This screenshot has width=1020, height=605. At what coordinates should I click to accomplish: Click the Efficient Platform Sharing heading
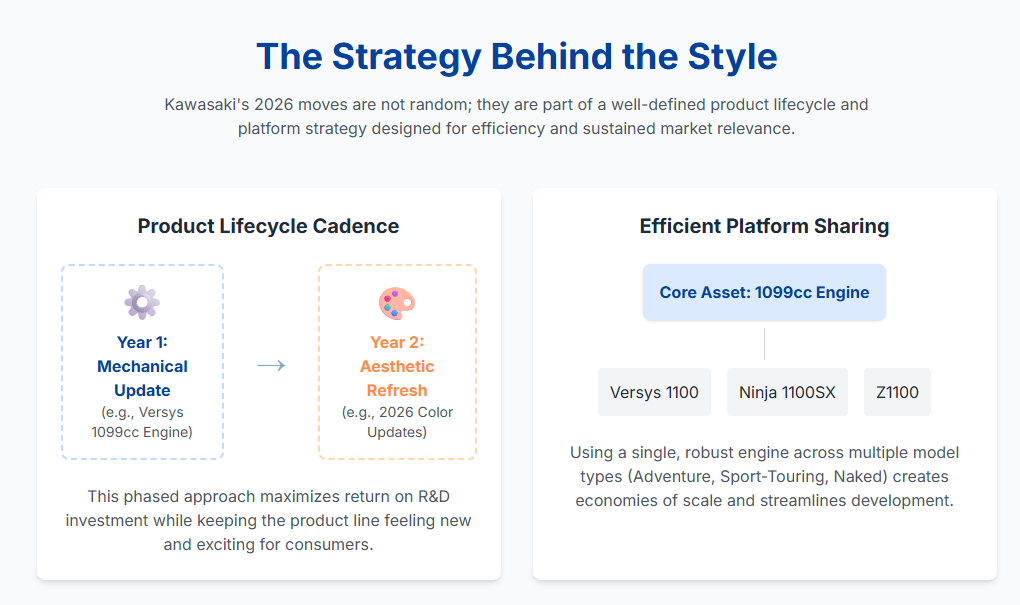coord(764,226)
